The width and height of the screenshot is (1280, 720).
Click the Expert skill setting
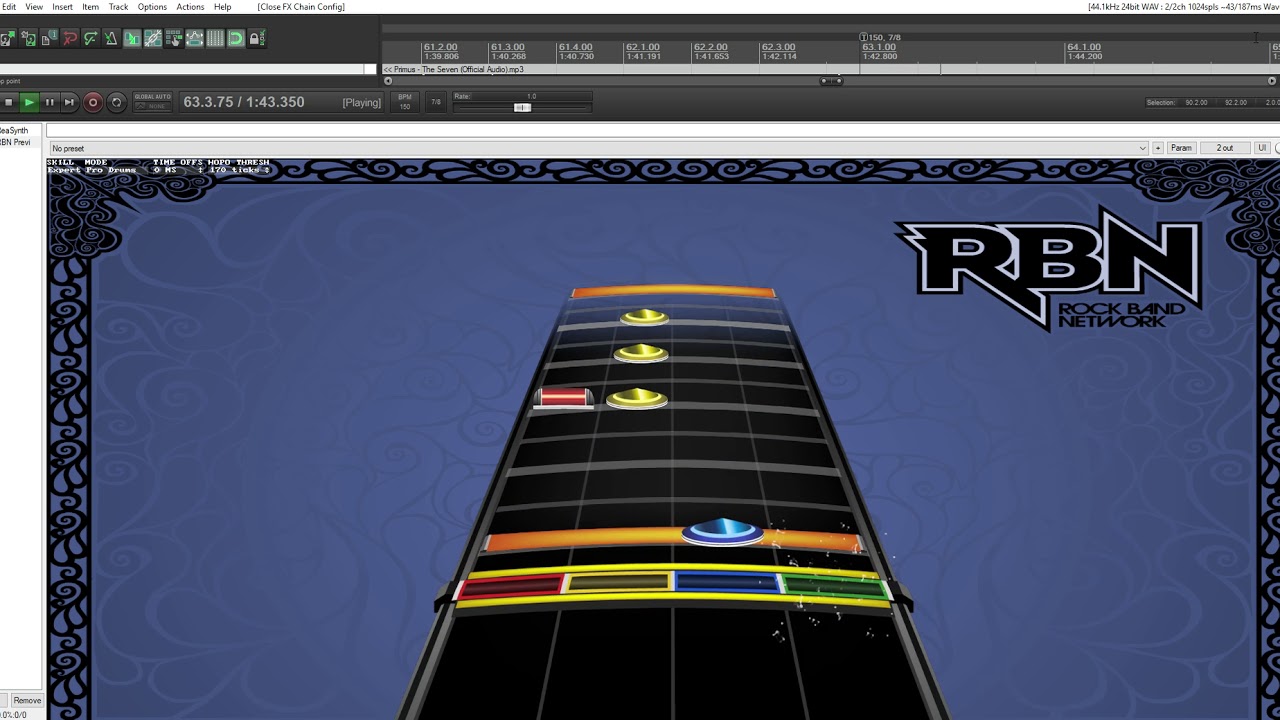click(62, 170)
